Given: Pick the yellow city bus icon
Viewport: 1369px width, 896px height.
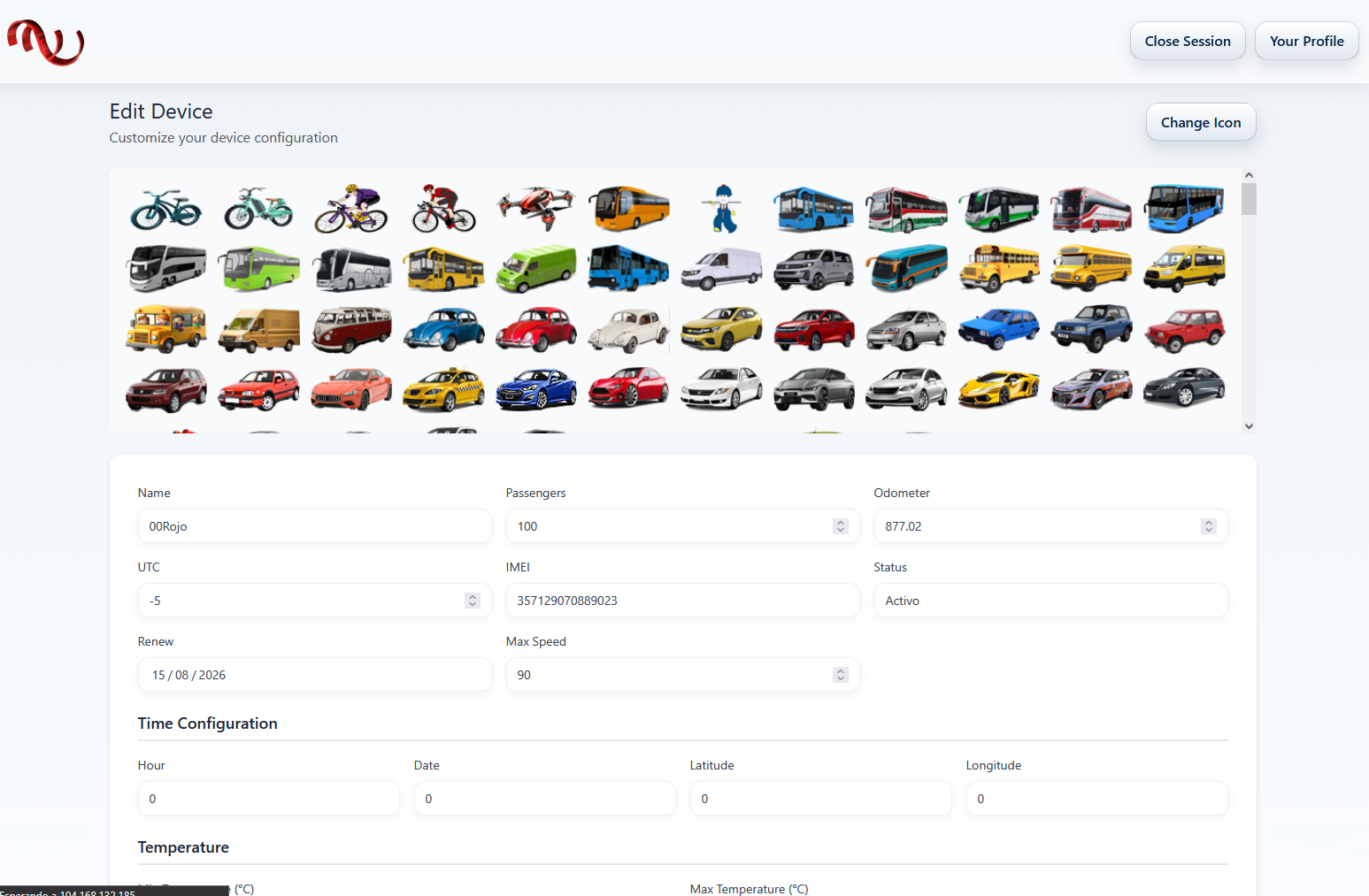Looking at the screenshot, I should pos(443,269).
